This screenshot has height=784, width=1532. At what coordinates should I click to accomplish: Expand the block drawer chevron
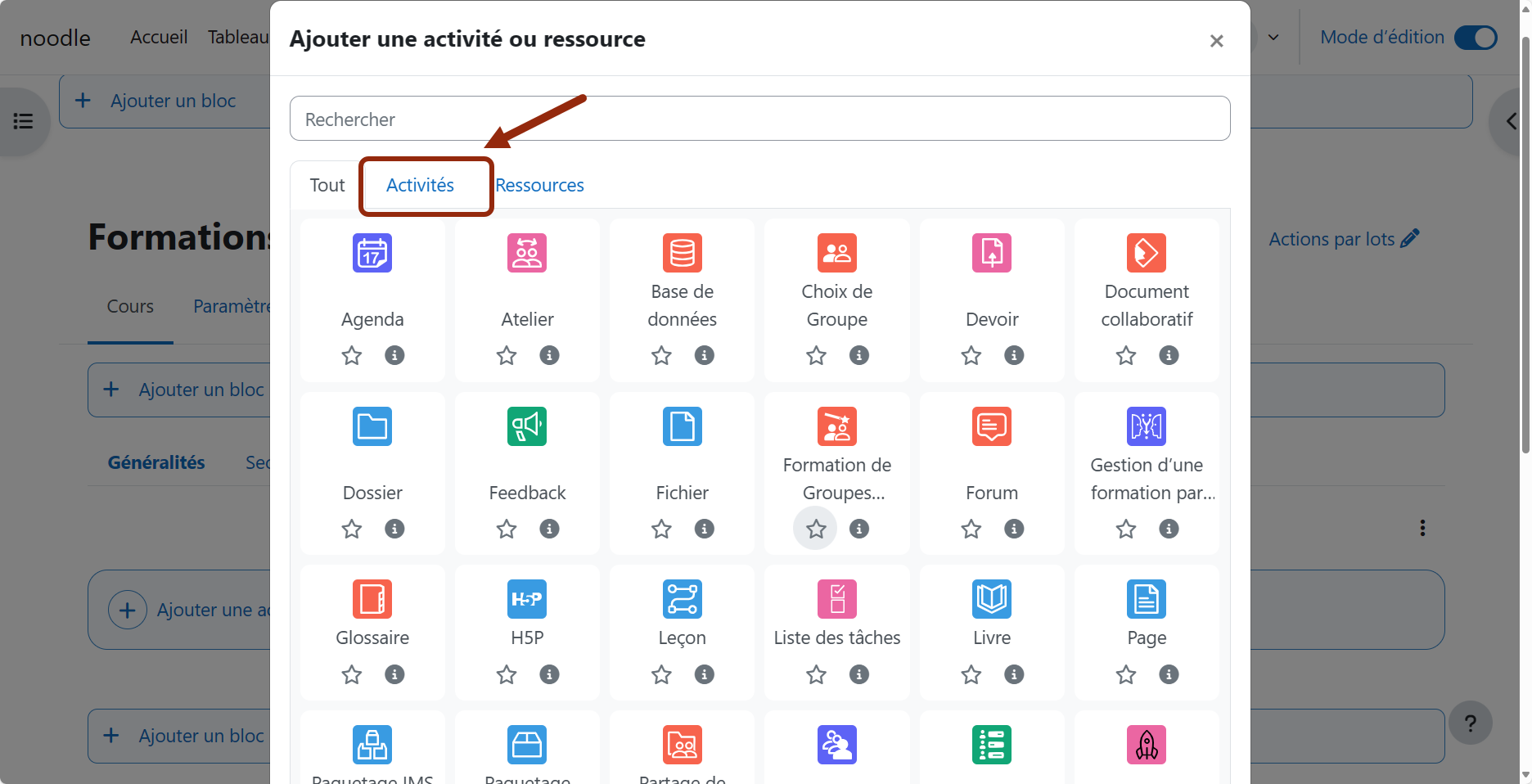pyautogui.click(x=1512, y=122)
